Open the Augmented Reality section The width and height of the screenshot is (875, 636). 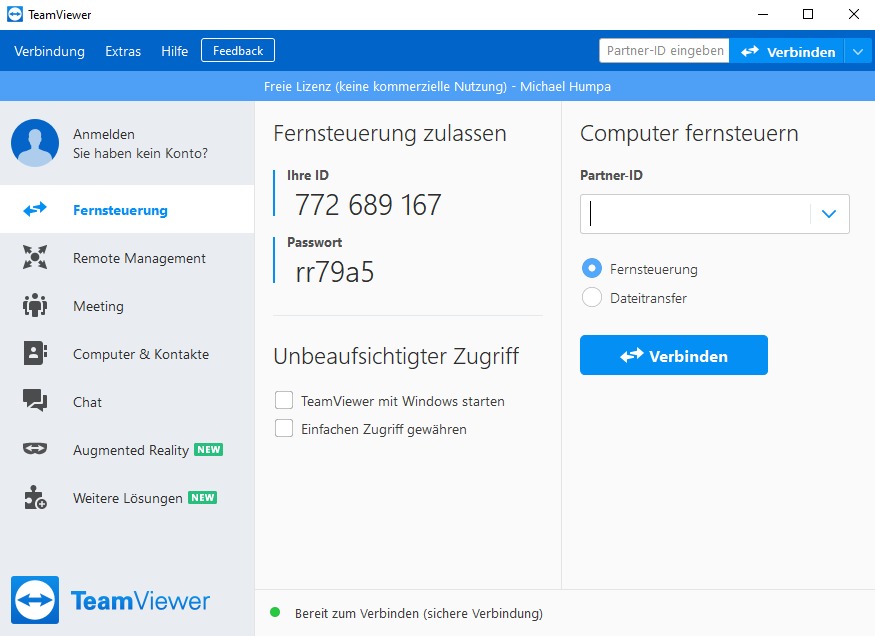[x=127, y=450]
